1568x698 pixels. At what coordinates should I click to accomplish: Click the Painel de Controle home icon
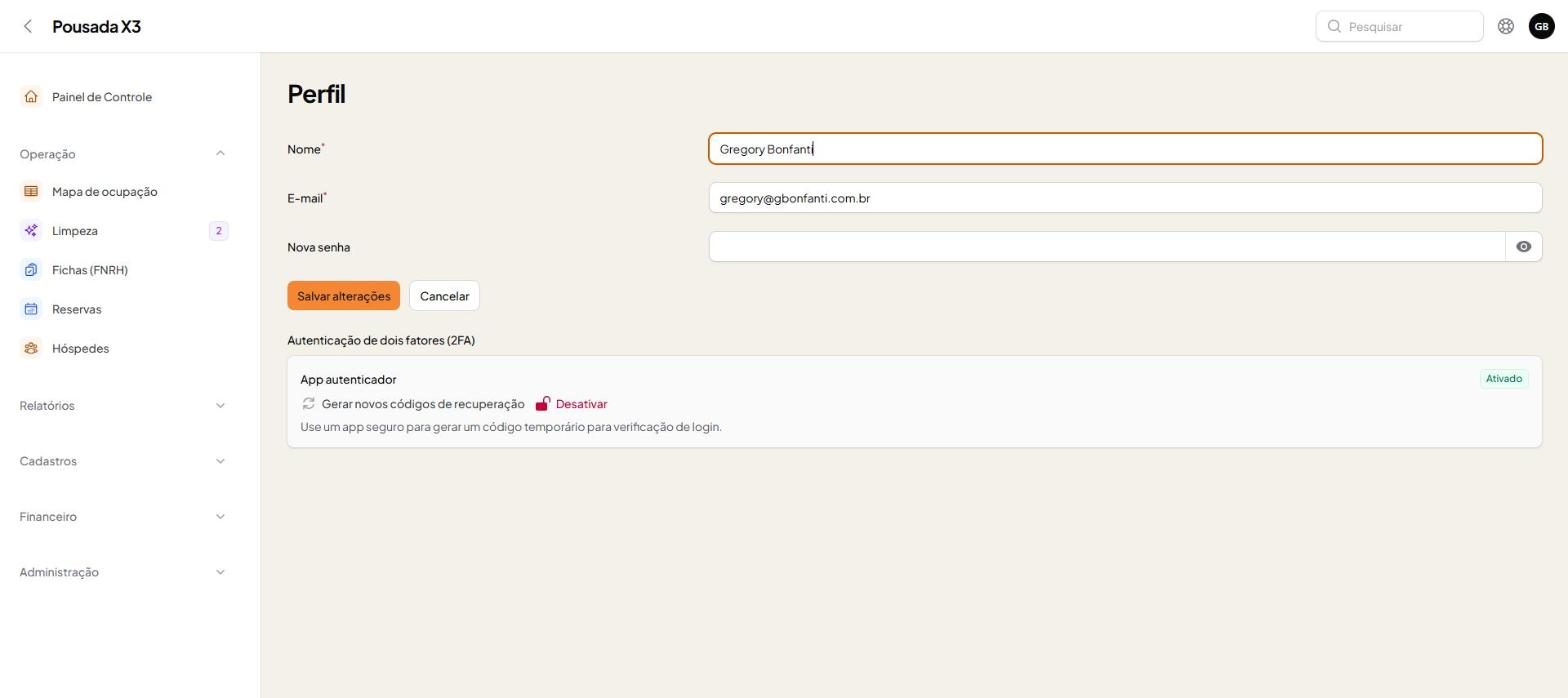pyautogui.click(x=31, y=97)
